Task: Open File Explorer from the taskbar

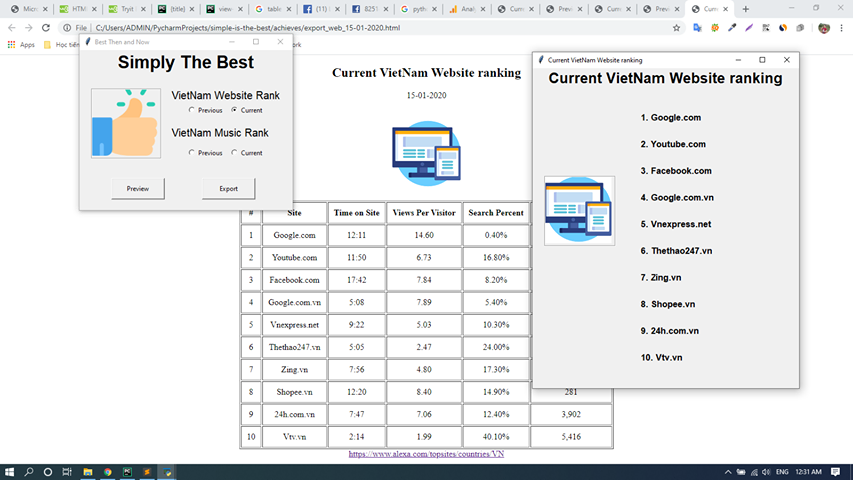Action: point(88,472)
